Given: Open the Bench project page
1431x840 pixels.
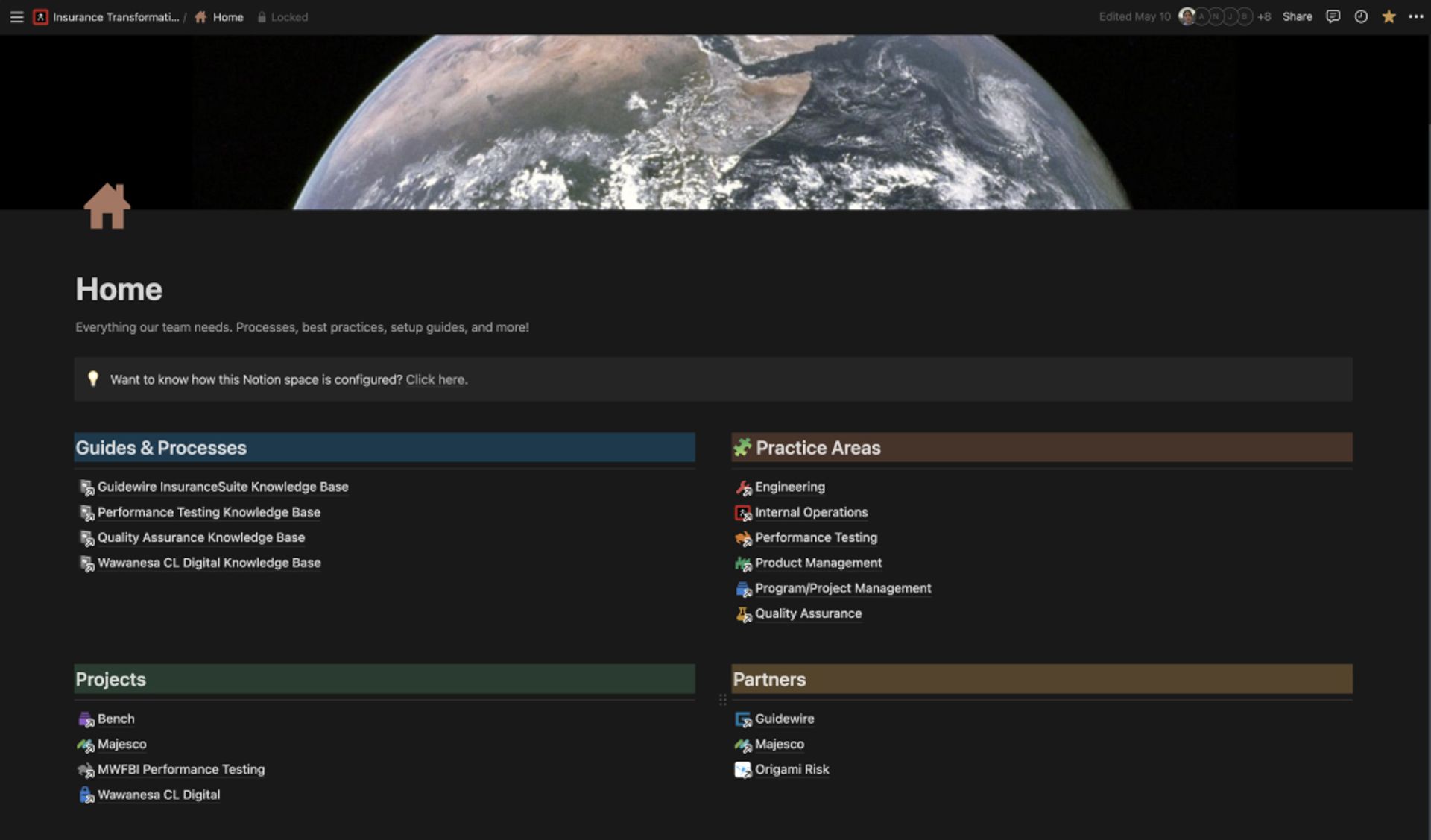Looking at the screenshot, I should (116, 719).
